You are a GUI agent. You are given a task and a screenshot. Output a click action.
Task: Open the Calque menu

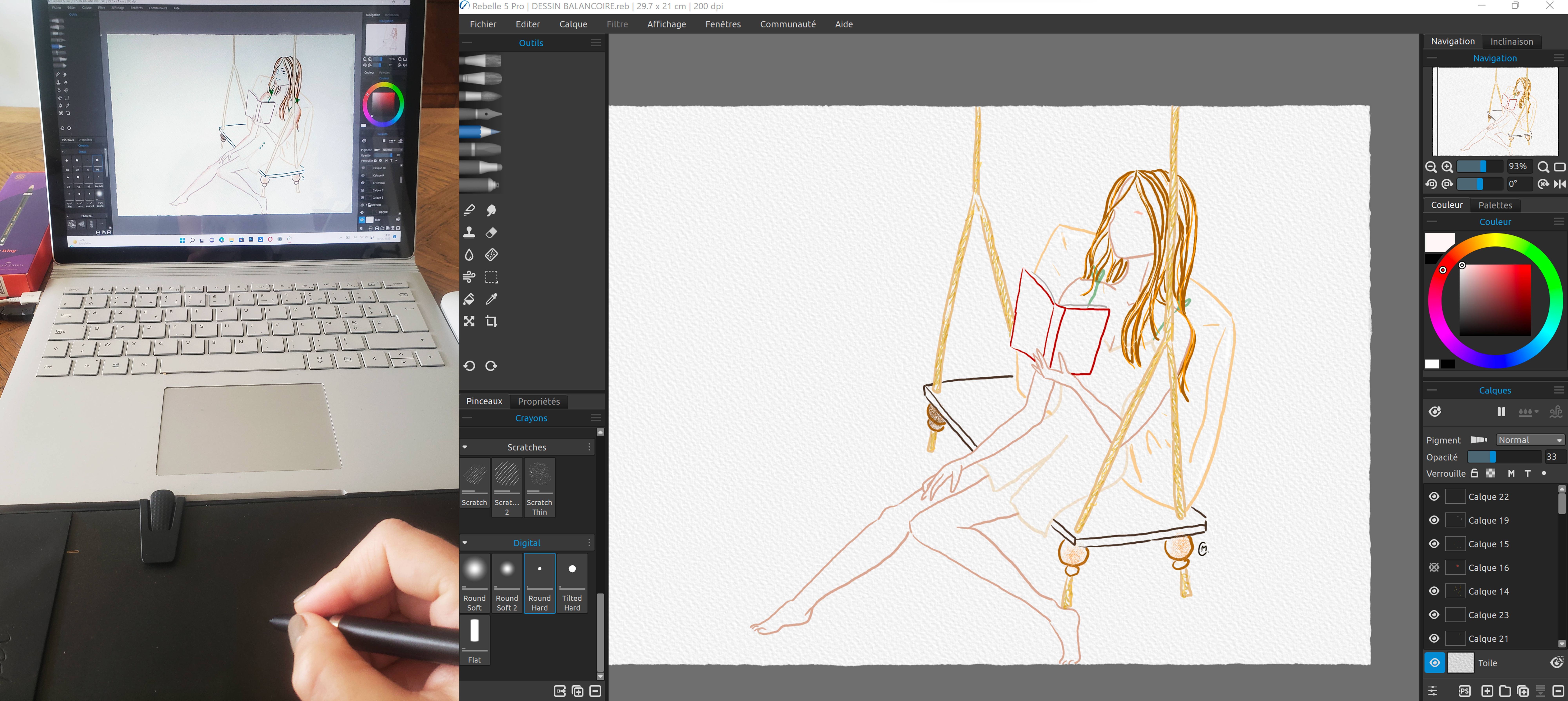(573, 24)
